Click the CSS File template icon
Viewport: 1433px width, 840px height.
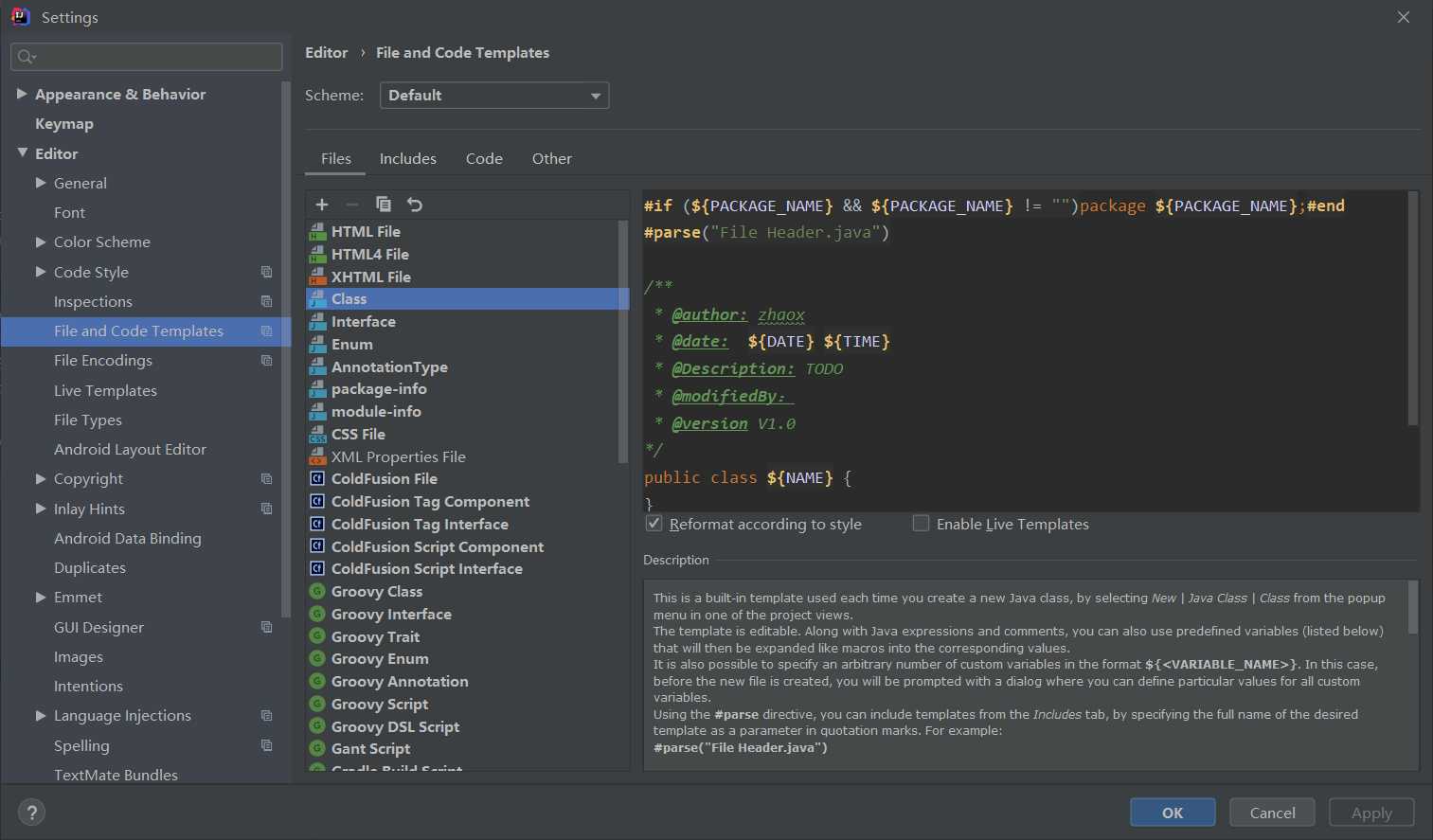(x=318, y=435)
